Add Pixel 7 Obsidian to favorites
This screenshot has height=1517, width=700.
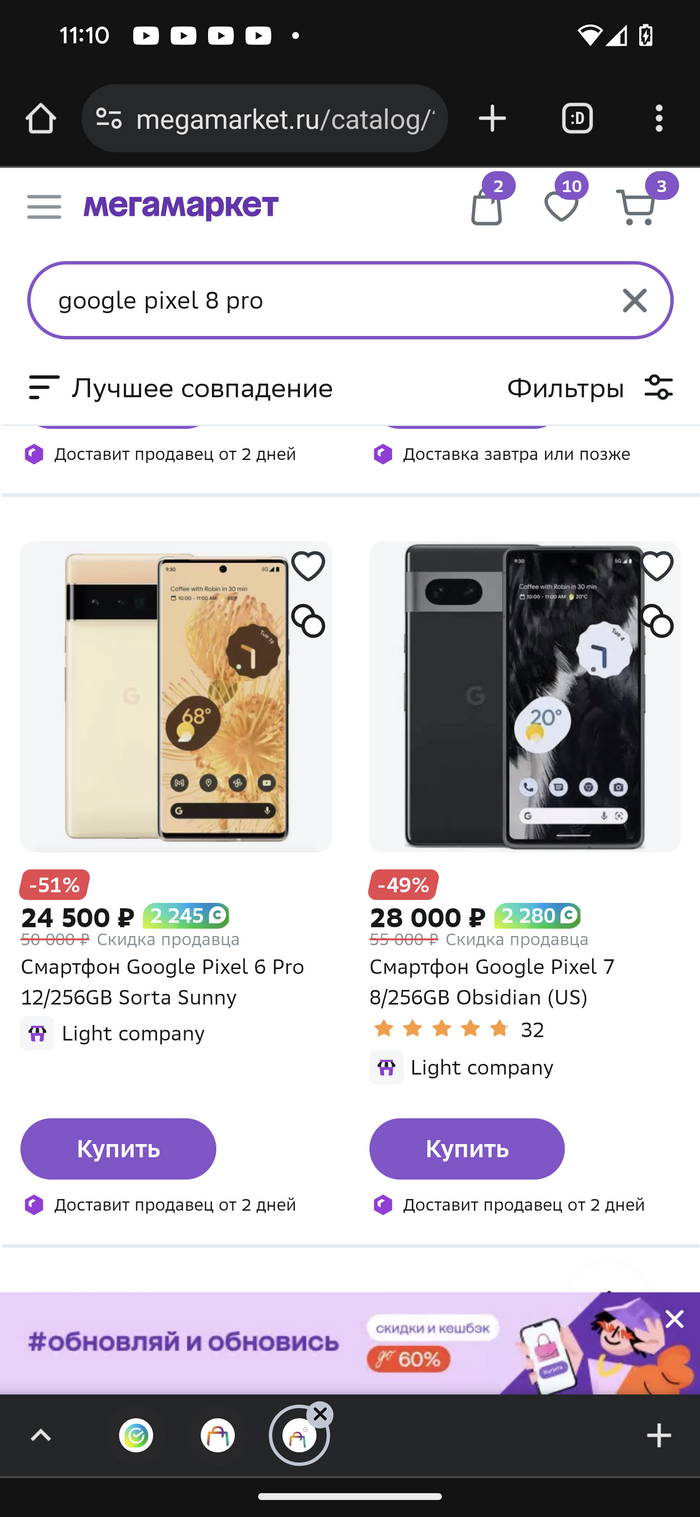coord(657,566)
